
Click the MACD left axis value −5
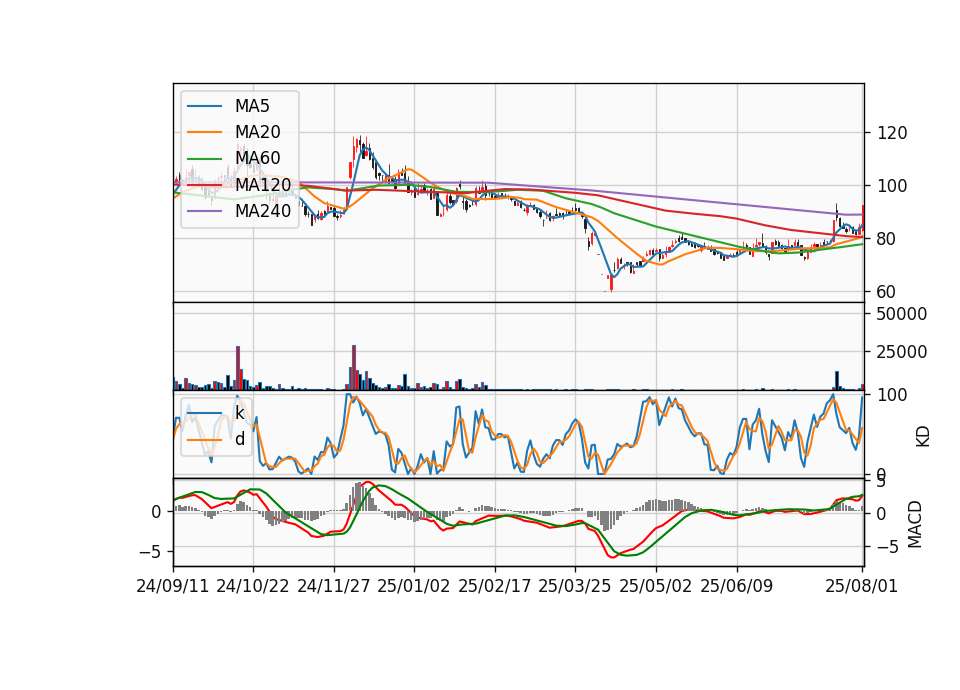[x=150, y=552]
